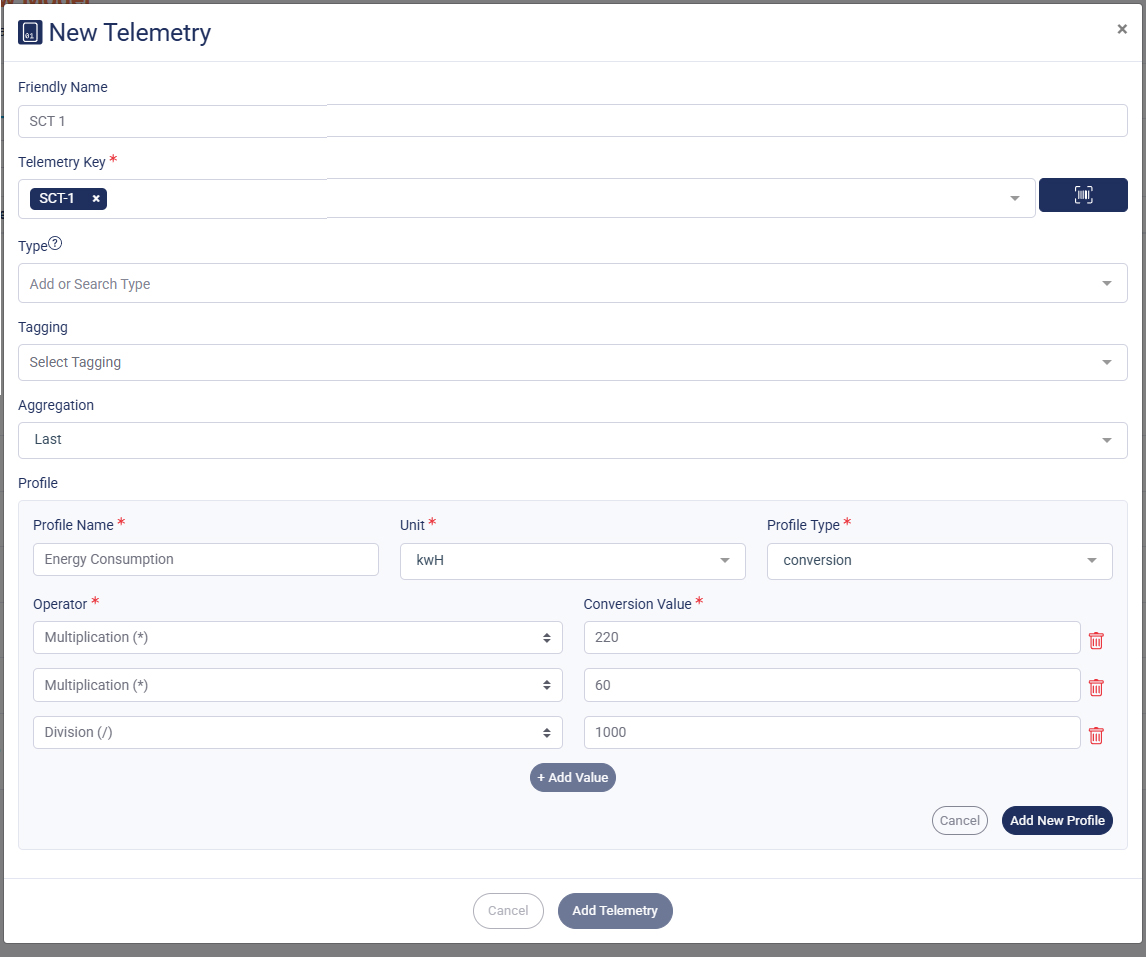Close the New Telemetry dialog
The width and height of the screenshot is (1147, 958).
click(1121, 29)
